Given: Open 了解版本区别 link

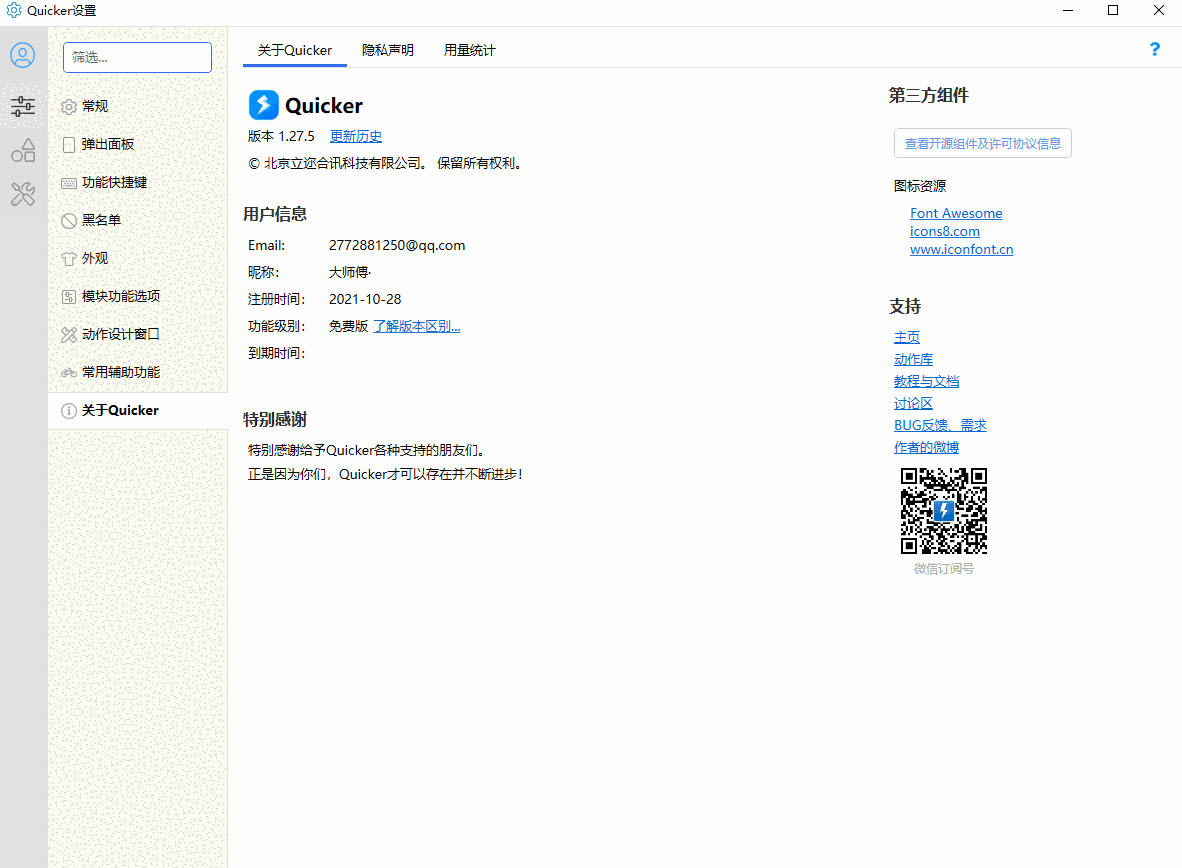Looking at the screenshot, I should coord(416,325).
